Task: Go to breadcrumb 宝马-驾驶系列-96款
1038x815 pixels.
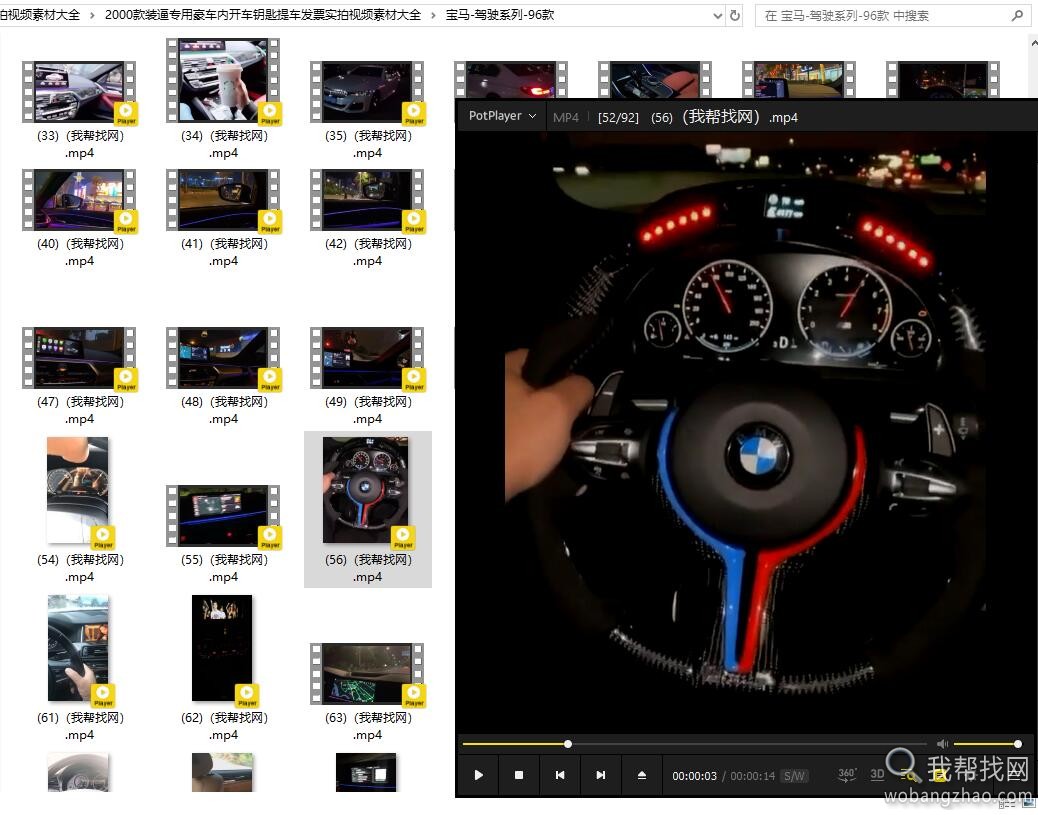Action: (x=500, y=15)
